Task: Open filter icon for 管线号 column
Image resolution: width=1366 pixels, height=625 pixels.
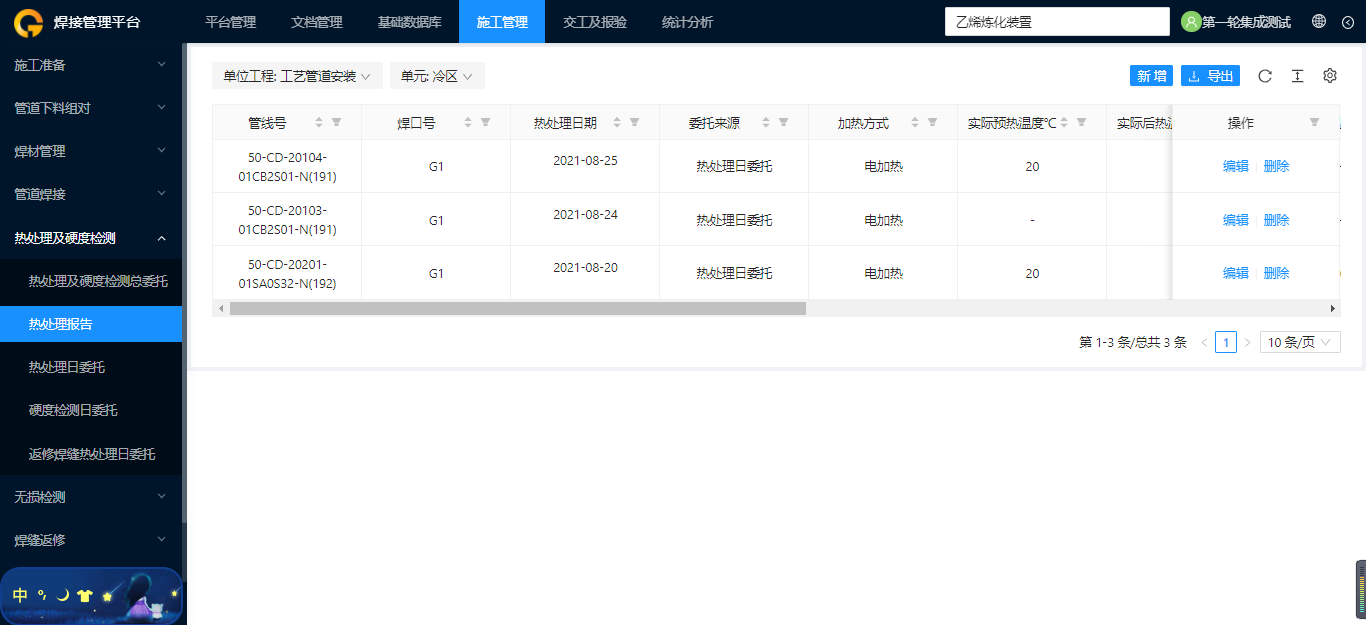Action: [x=336, y=122]
